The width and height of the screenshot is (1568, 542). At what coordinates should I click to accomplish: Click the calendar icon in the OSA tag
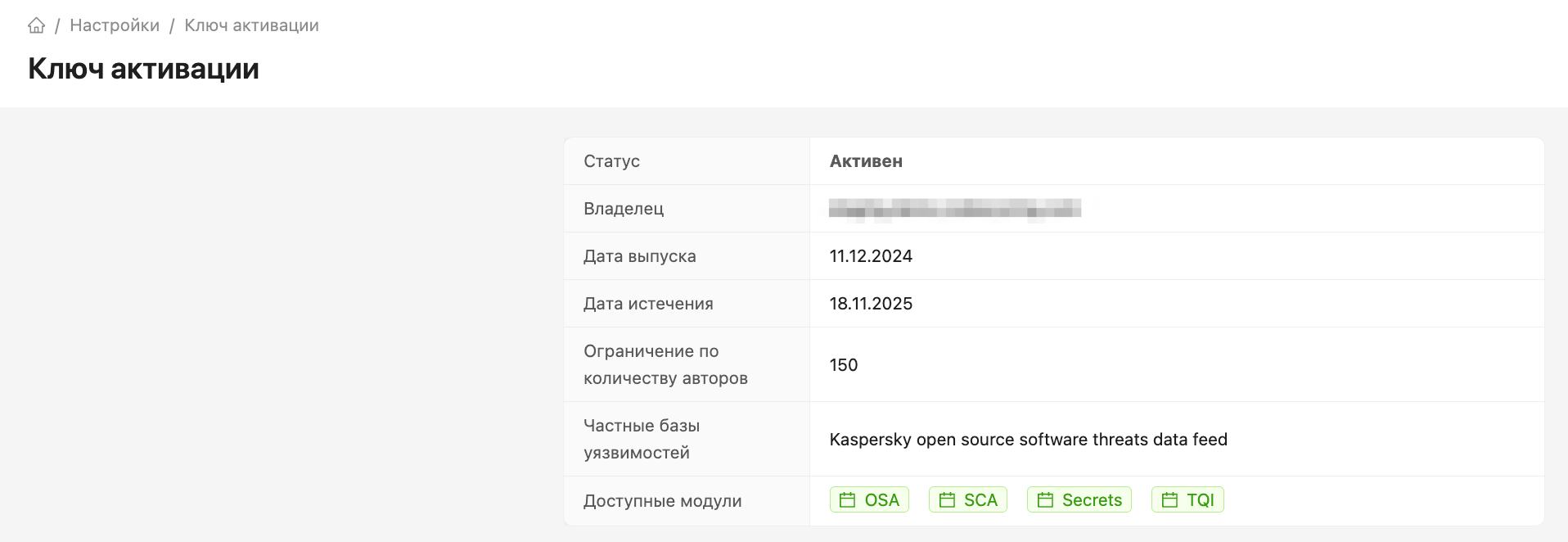tap(848, 500)
